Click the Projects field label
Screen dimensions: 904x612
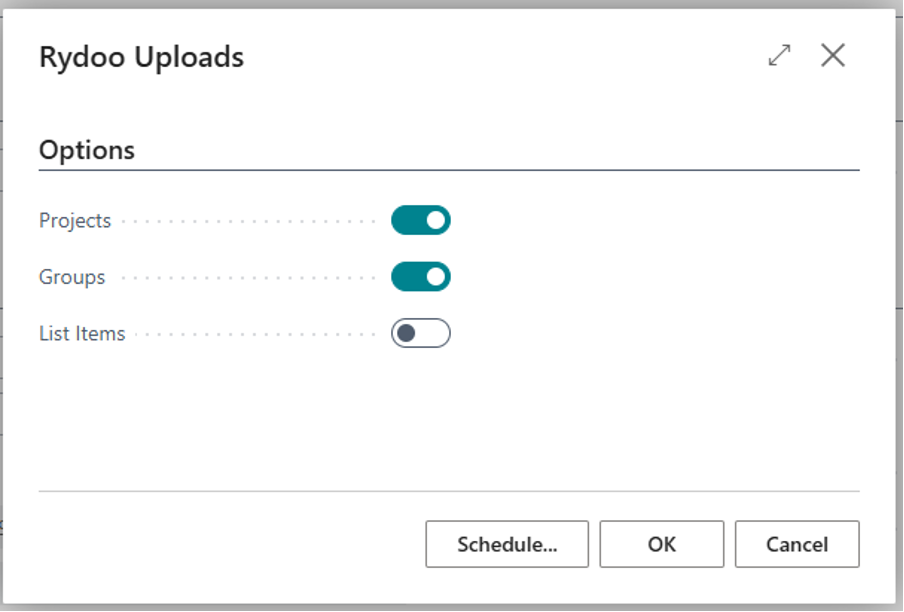(x=75, y=221)
